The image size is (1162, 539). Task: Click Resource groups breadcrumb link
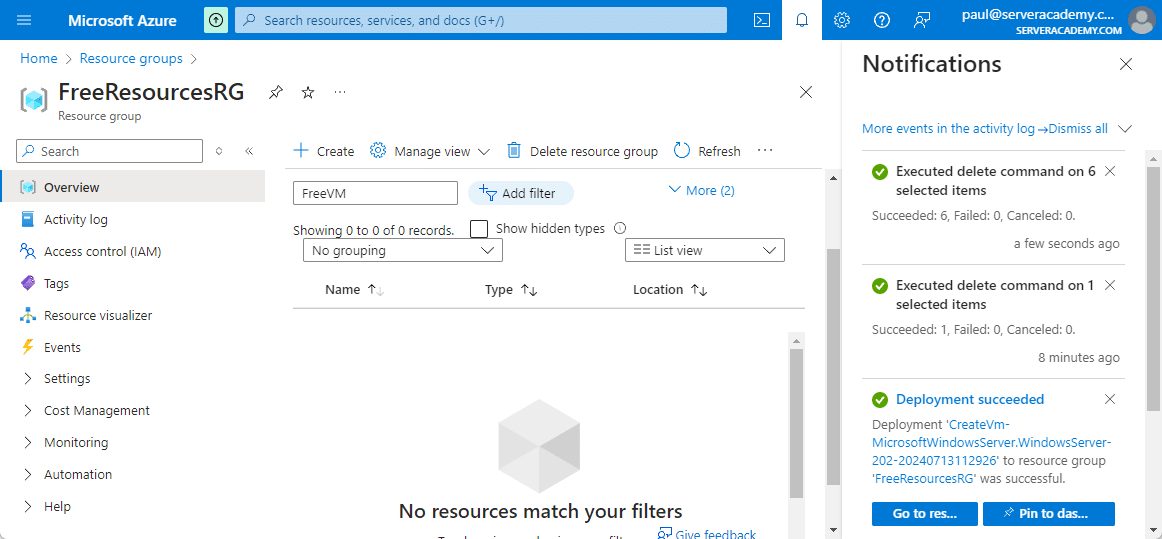pos(131,59)
